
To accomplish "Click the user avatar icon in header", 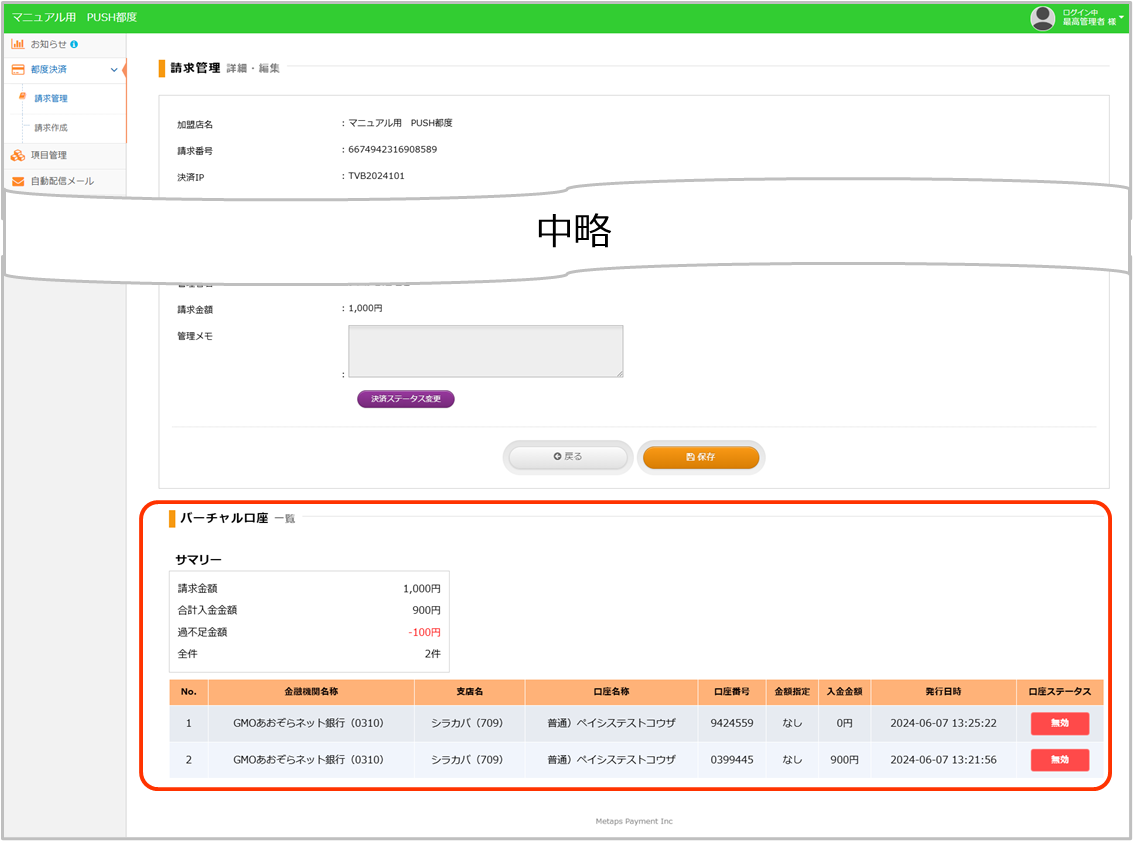I will [x=1043, y=17].
